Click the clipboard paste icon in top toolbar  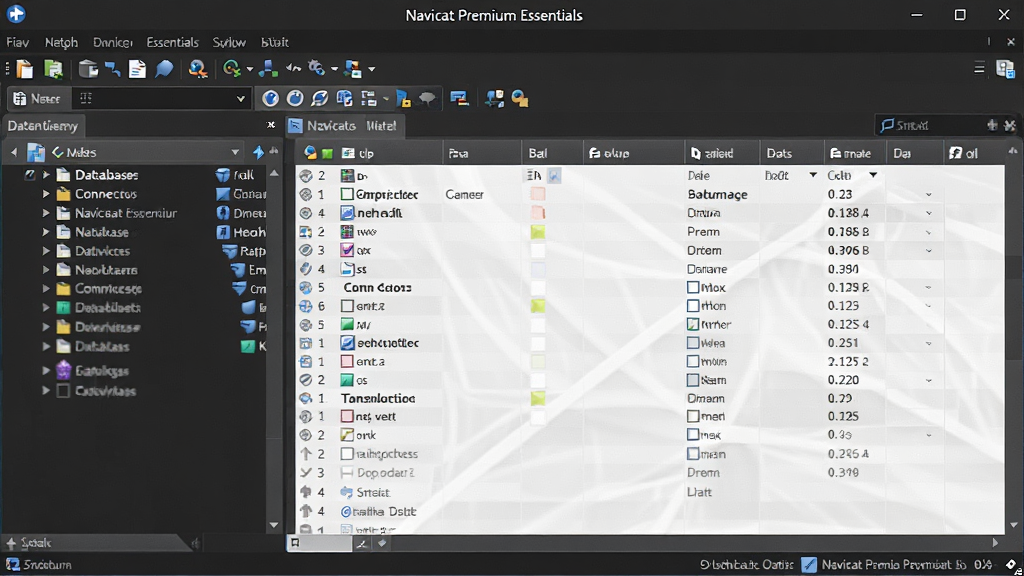click(25, 69)
